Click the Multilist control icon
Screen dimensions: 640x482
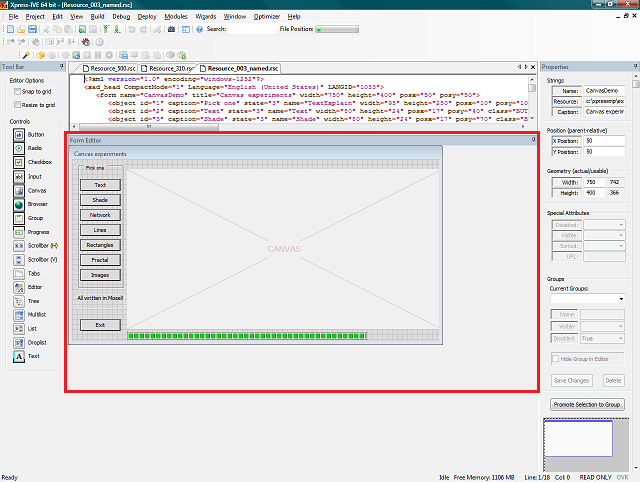click(x=19, y=314)
